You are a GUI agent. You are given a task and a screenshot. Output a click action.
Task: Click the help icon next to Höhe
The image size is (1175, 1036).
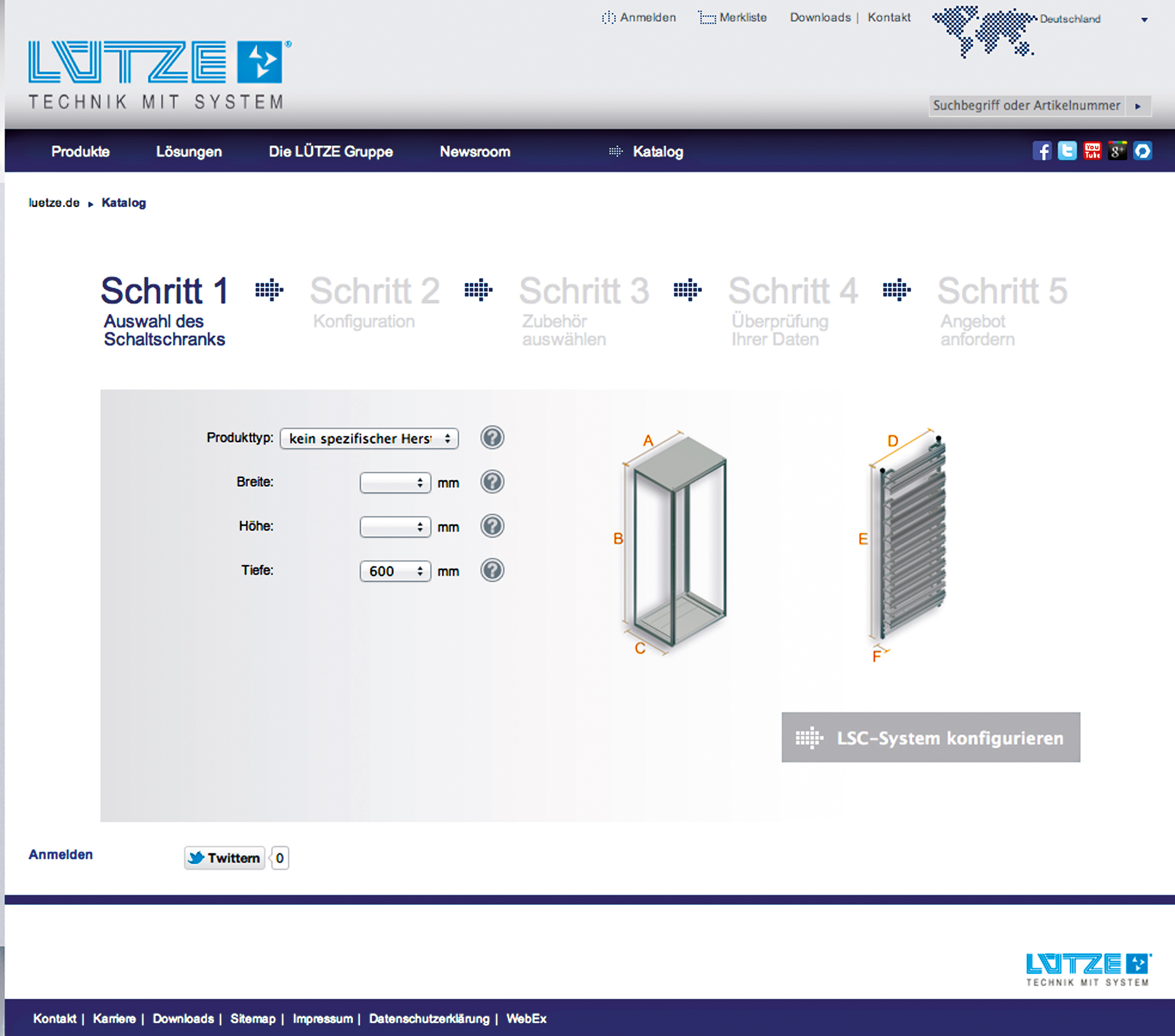point(492,526)
